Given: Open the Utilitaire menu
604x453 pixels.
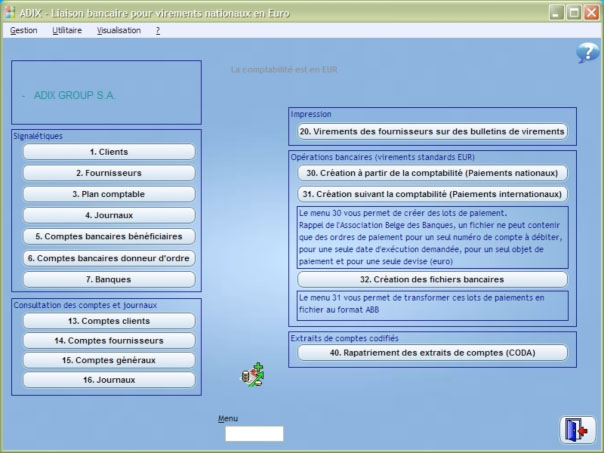Looking at the screenshot, I should coord(67,30).
